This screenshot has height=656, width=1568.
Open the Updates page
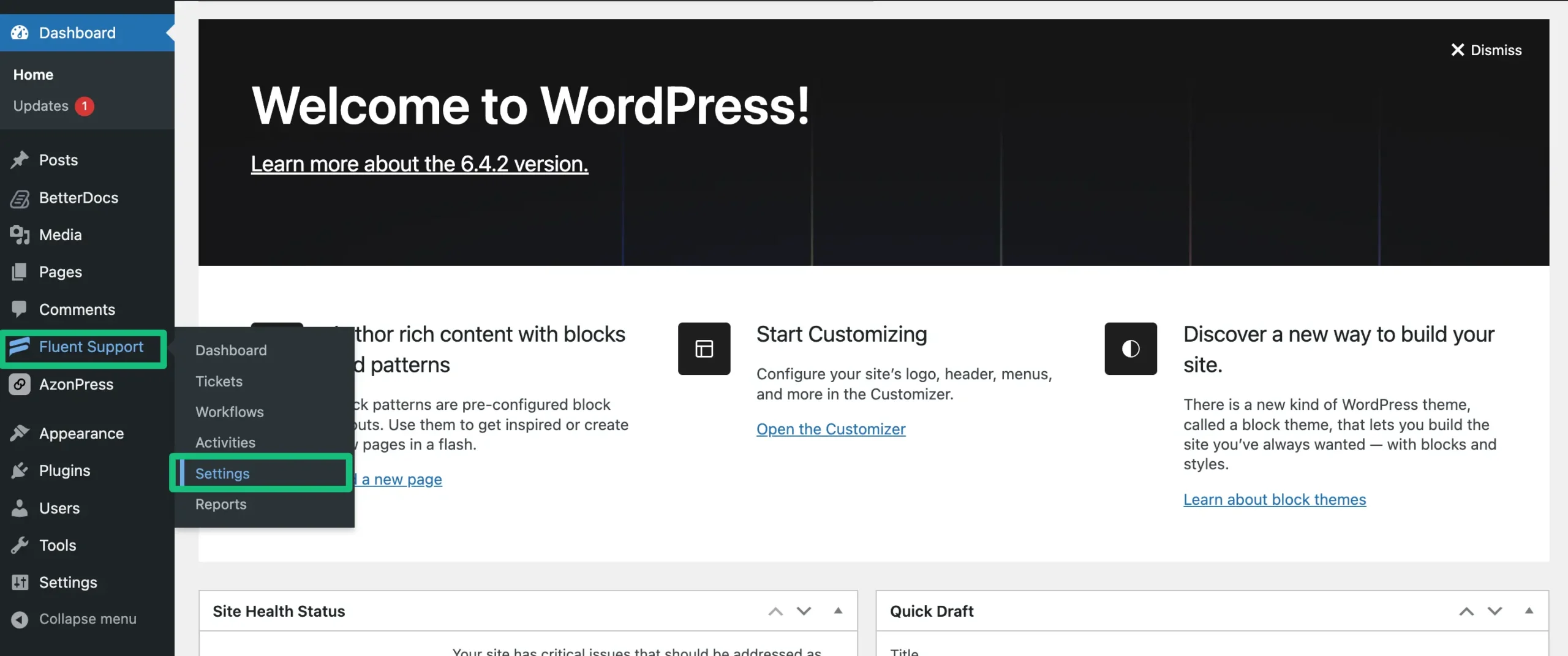41,106
